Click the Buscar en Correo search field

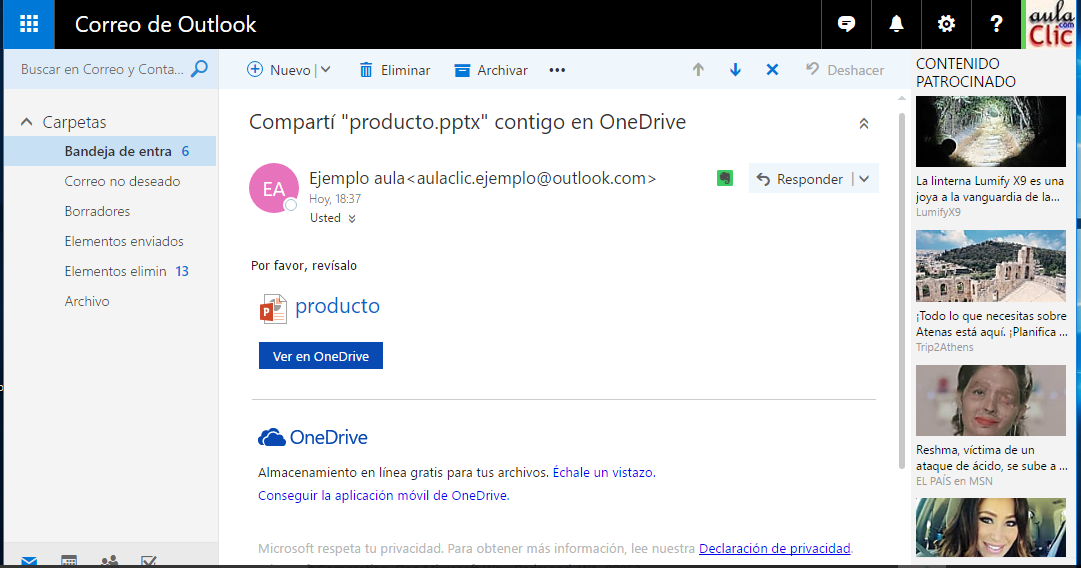[x=102, y=70]
